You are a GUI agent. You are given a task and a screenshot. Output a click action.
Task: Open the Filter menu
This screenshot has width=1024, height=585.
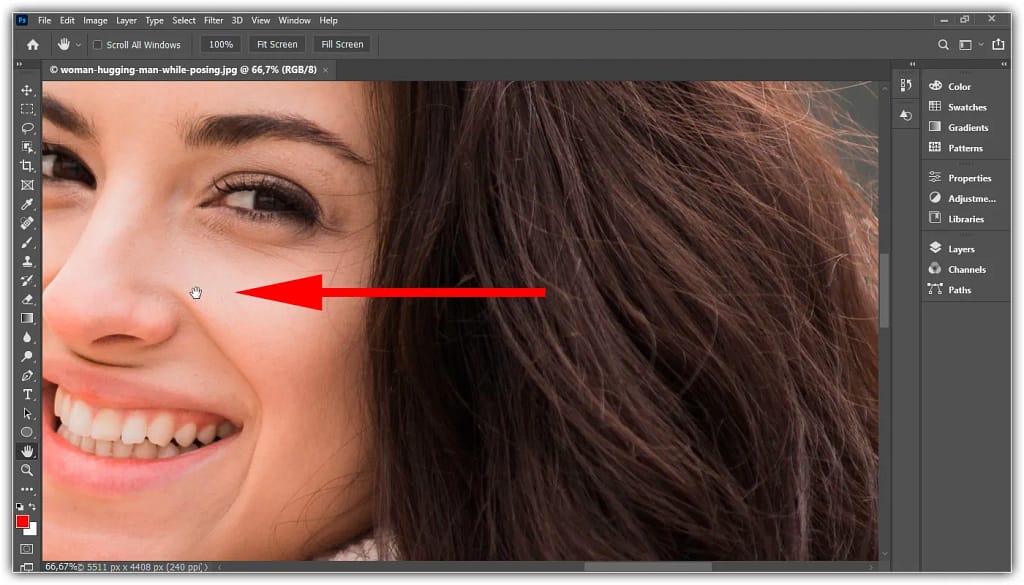tap(213, 20)
